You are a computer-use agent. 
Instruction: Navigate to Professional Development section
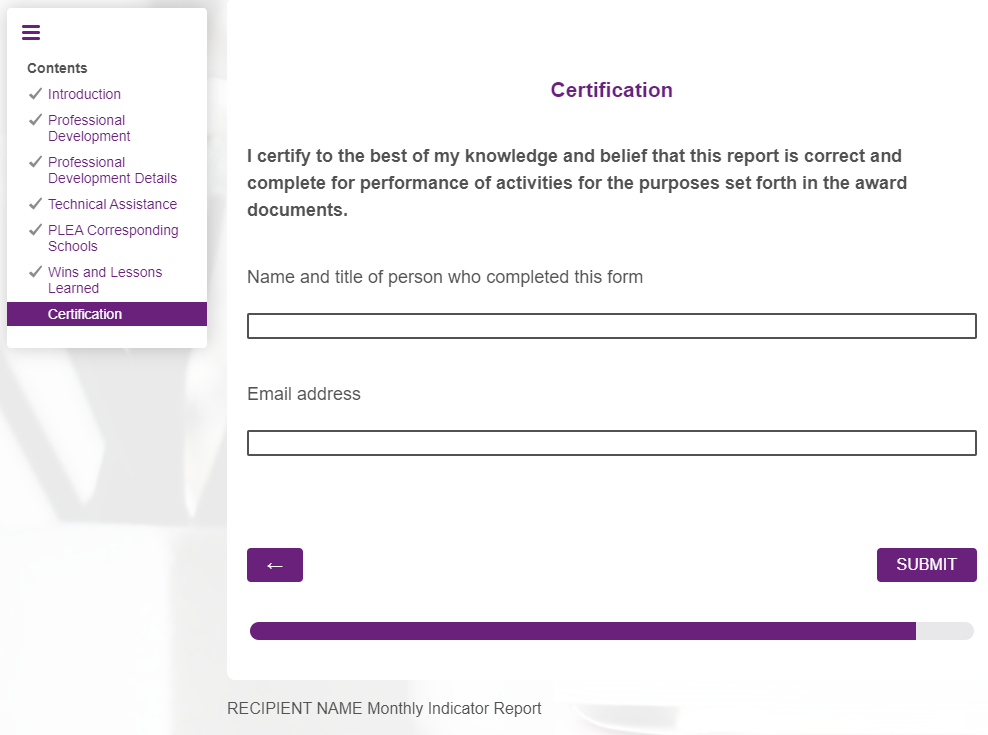(x=88, y=128)
